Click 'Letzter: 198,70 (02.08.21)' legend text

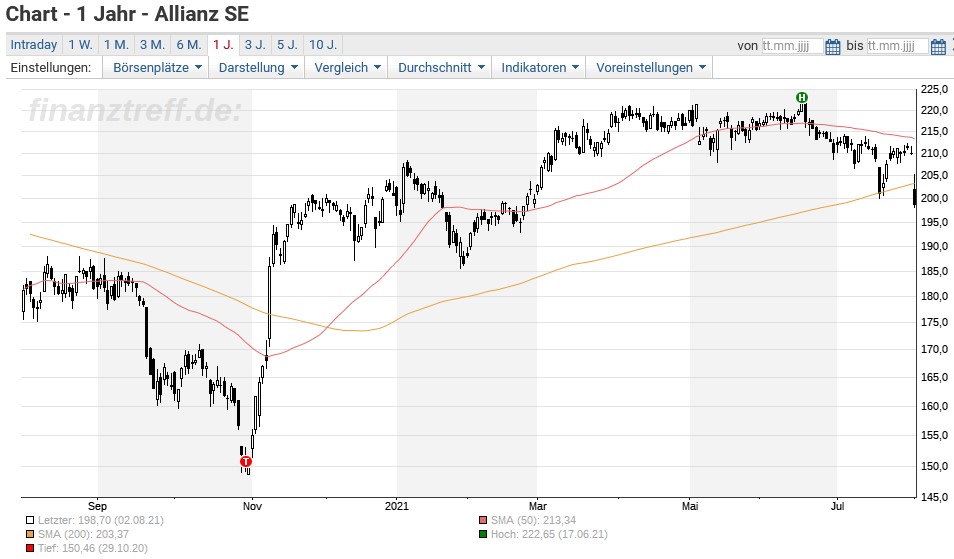click(x=101, y=521)
